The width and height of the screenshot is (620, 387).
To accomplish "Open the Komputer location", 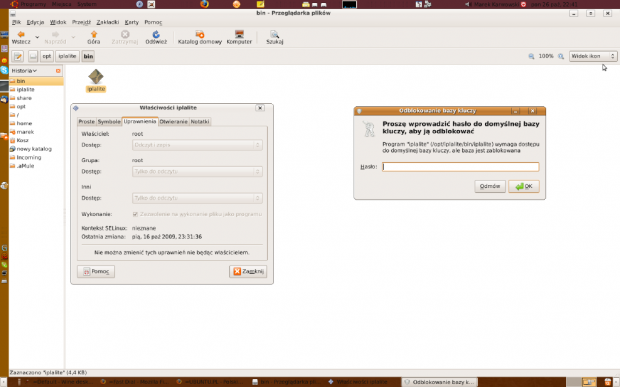I will (x=239, y=37).
